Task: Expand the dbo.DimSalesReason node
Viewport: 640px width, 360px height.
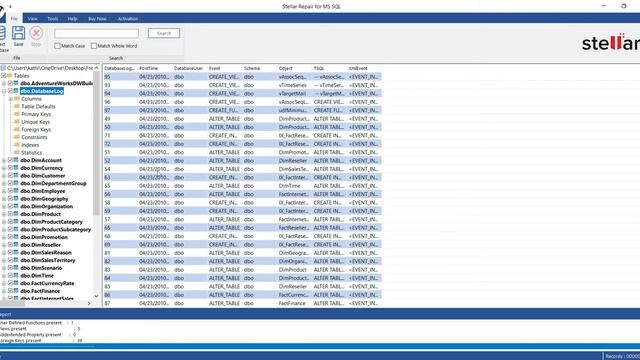Action: click(x=4, y=253)
